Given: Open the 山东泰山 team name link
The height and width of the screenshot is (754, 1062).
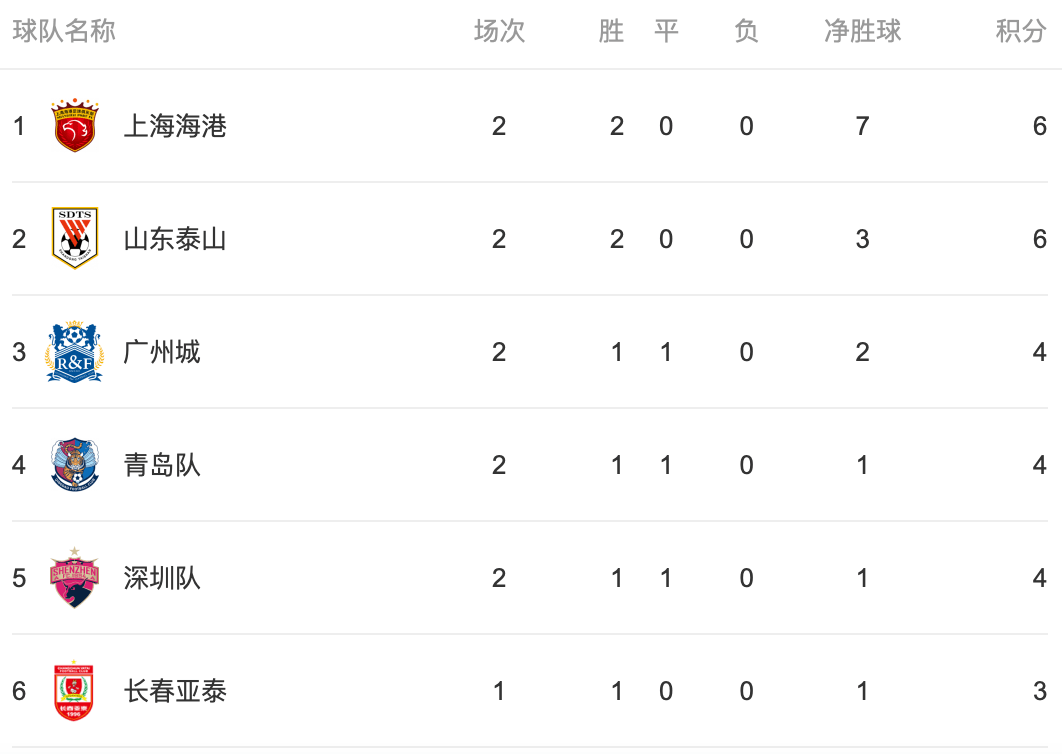Looking at the screenshot, I should 175,239.
